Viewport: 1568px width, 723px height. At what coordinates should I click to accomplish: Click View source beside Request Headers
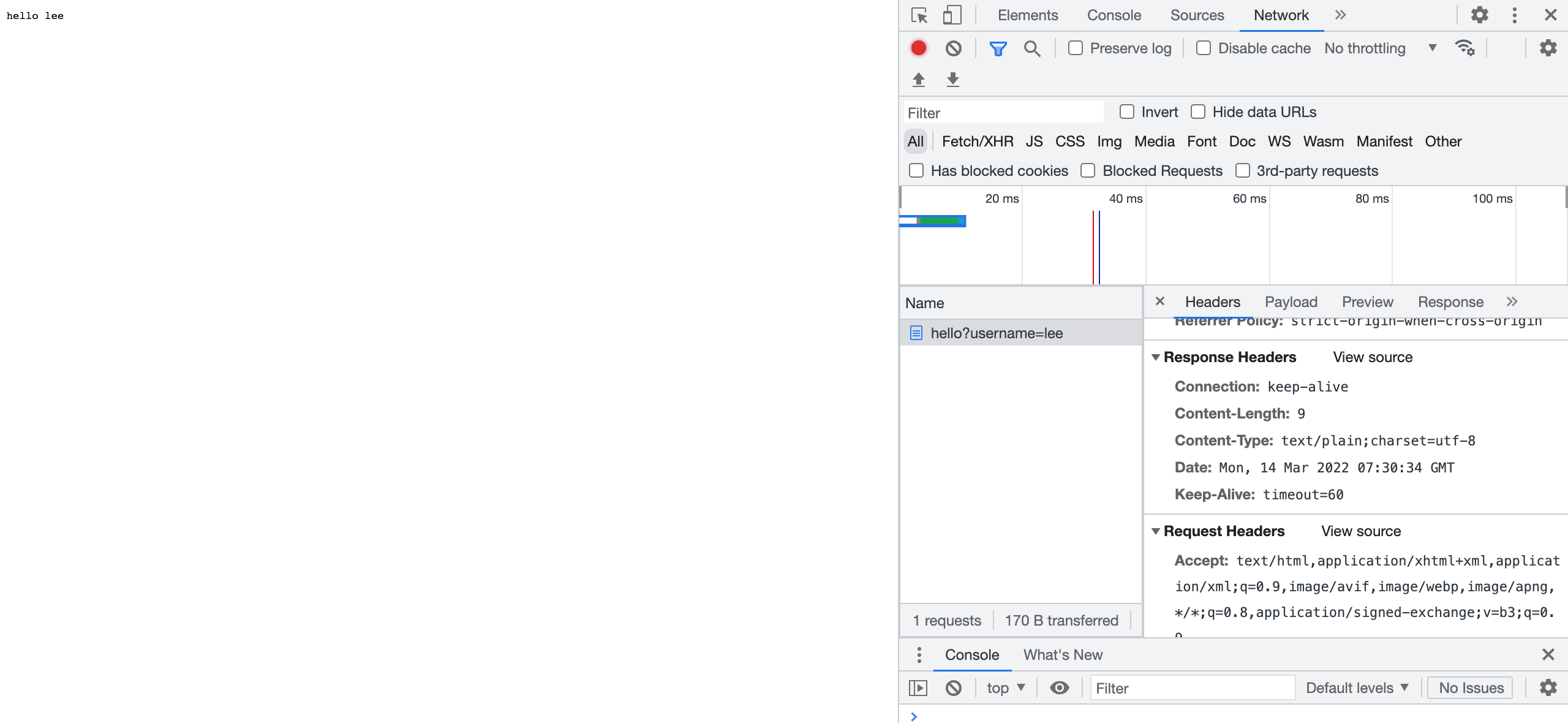(x=1360, y=531)
